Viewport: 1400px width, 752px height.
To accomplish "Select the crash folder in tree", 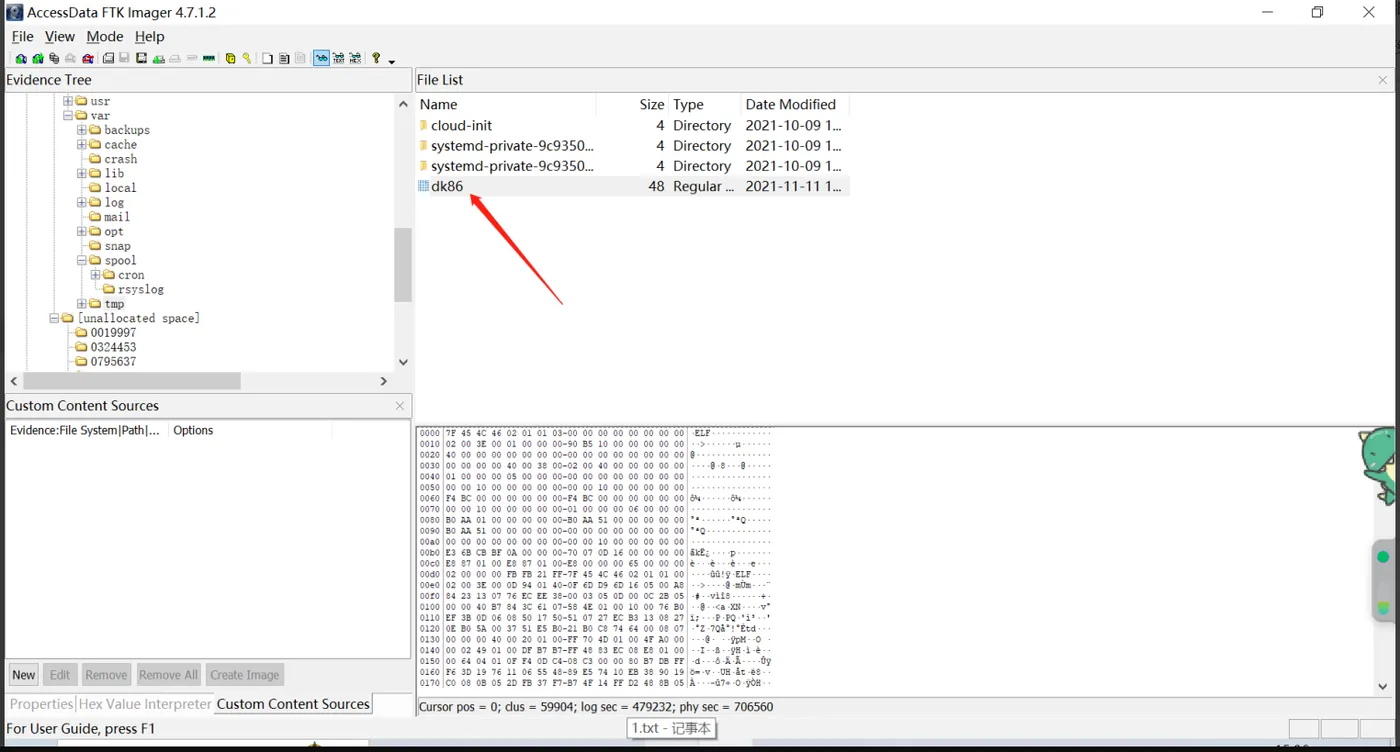I will pyautogui.click(x=121, y=159).
